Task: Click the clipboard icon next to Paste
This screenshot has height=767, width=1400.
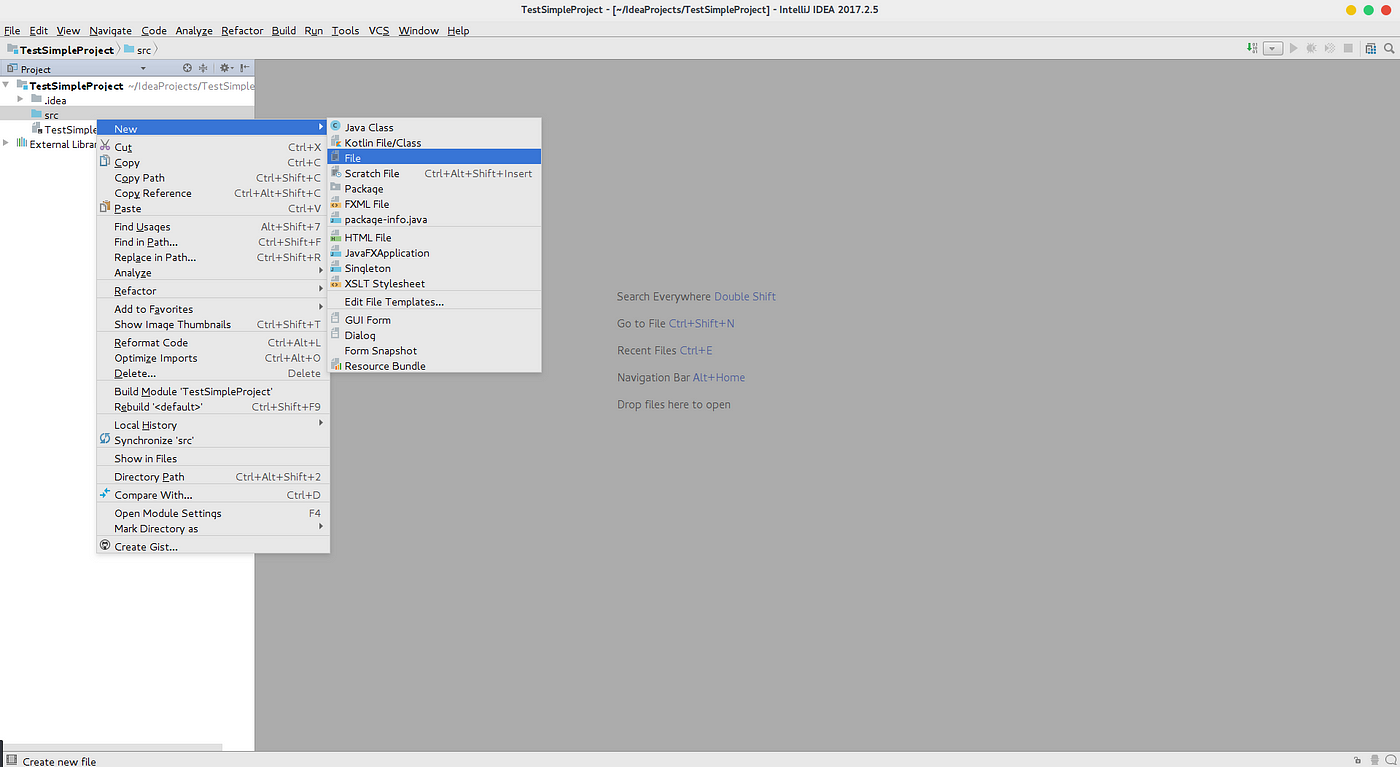Action: 104,208
